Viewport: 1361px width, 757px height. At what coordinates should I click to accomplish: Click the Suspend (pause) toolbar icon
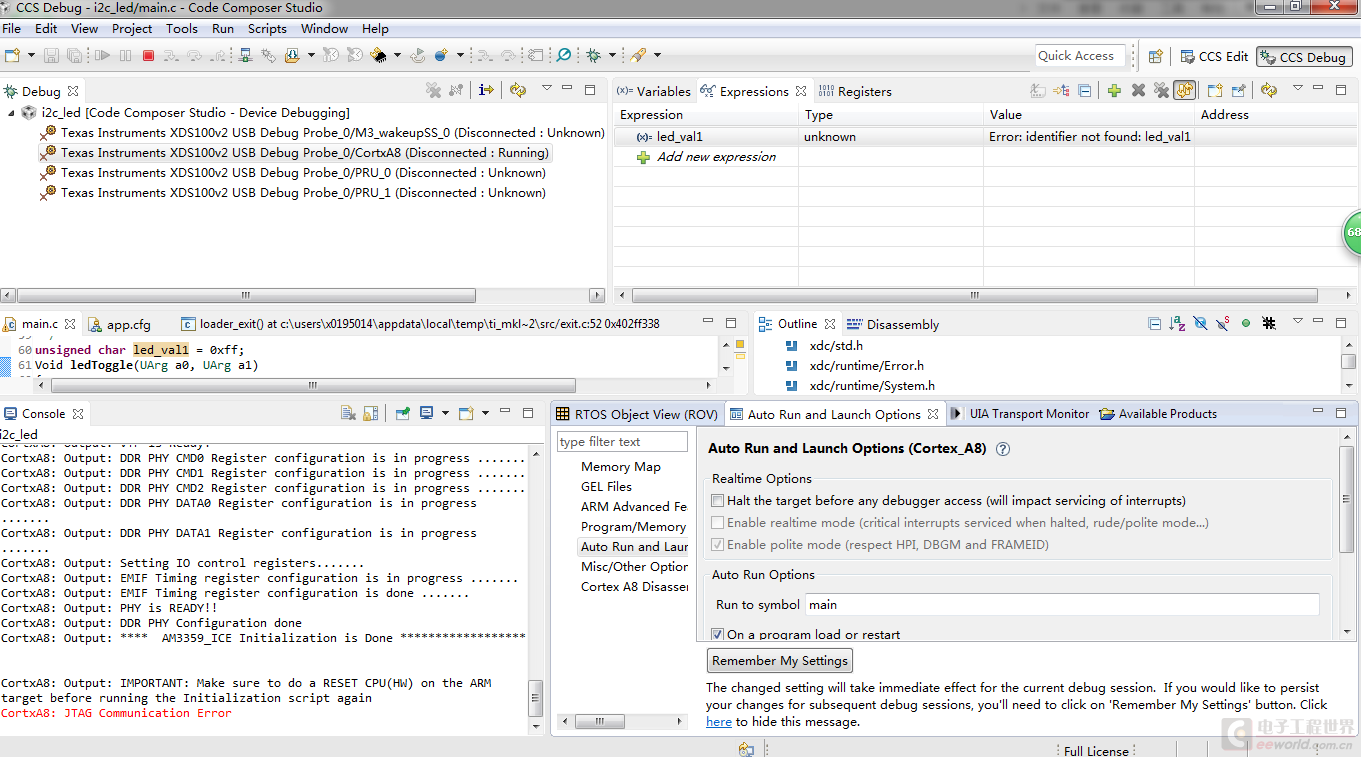coord(125,55)
